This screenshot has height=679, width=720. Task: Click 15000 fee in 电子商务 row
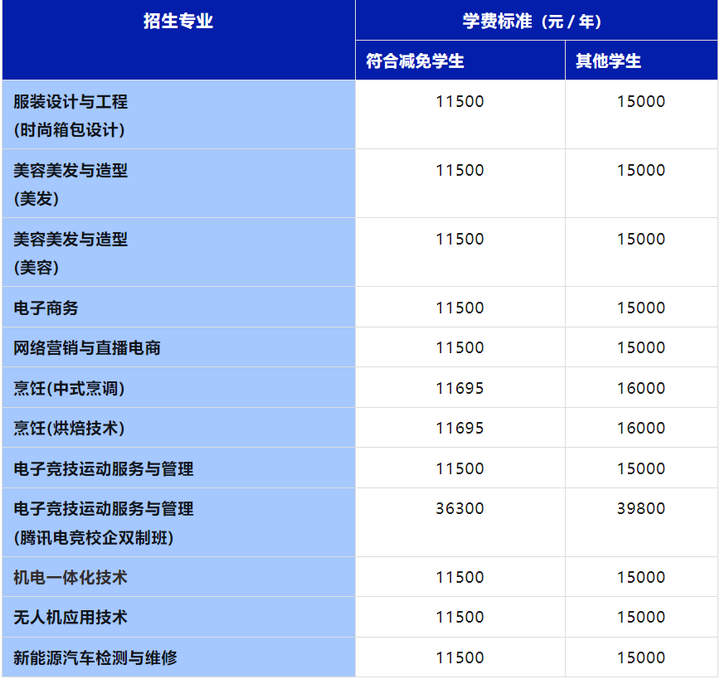pos(641,308)
